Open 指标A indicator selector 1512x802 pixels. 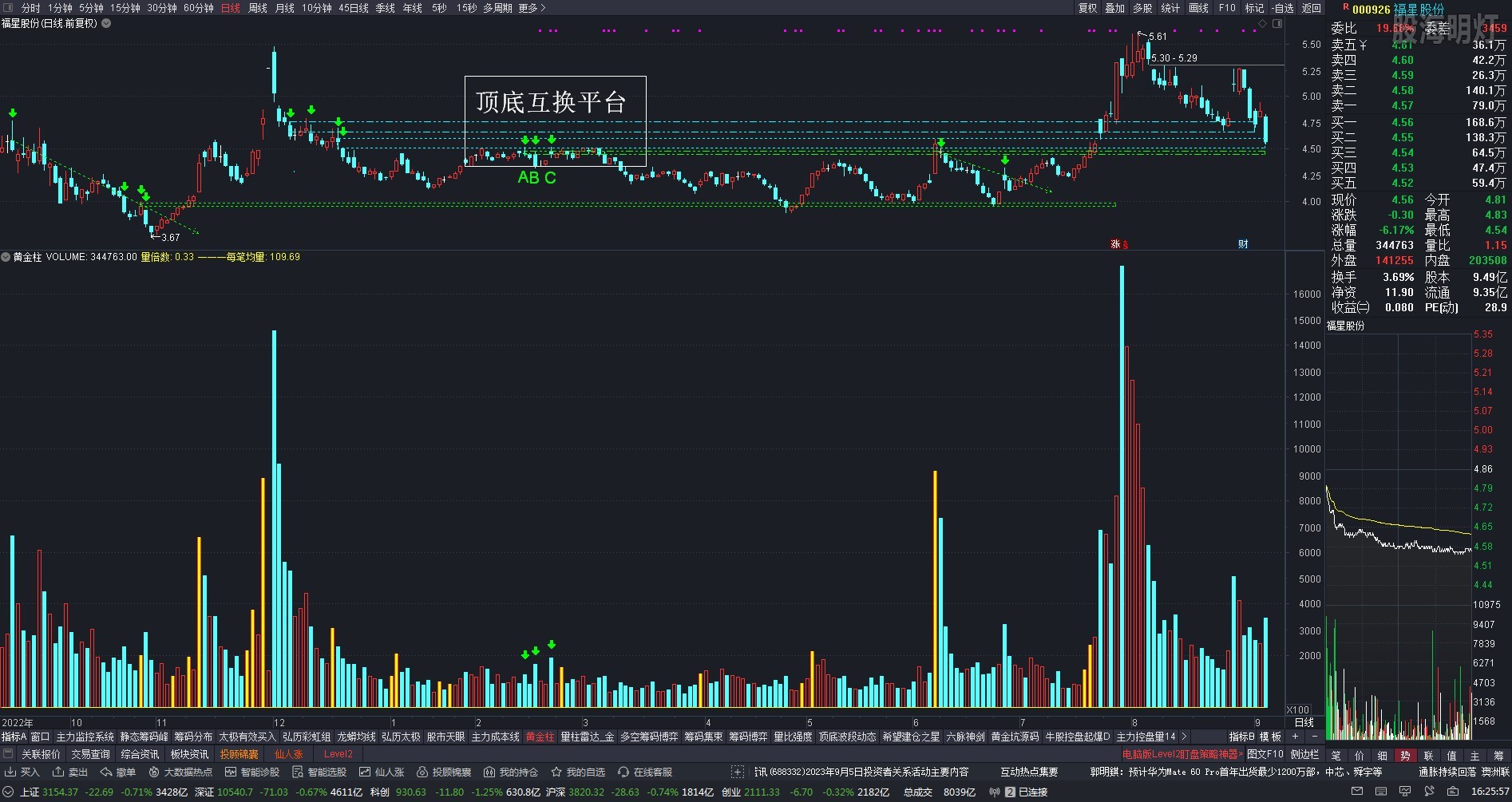14,737
